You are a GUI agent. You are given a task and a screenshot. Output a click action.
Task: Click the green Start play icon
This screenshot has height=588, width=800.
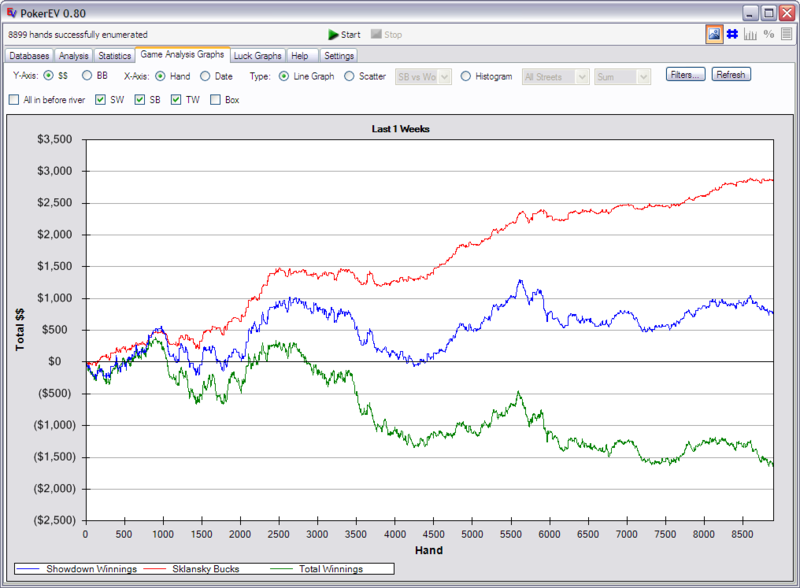click(333, 35)
